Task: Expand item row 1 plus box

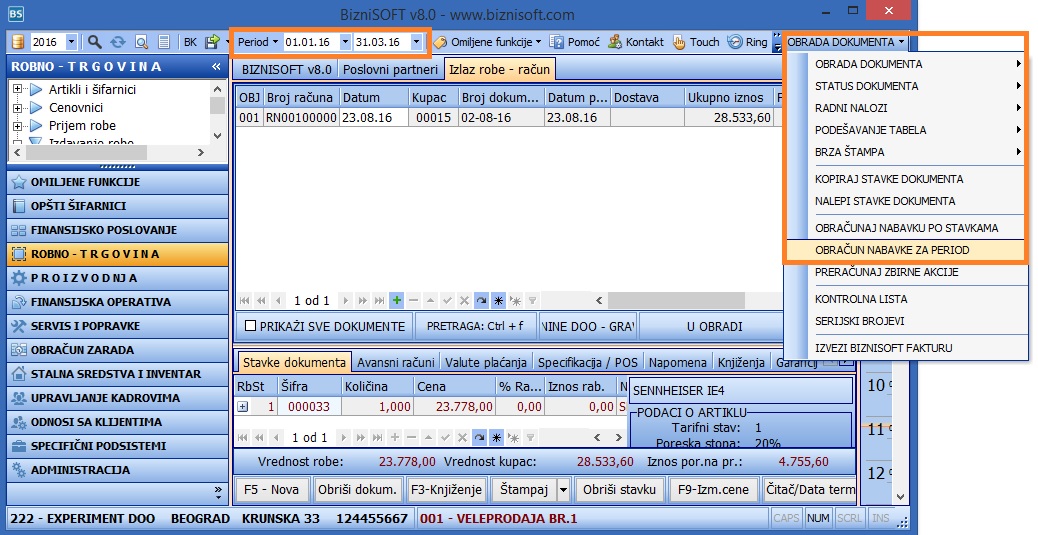Action: [243, 407]
